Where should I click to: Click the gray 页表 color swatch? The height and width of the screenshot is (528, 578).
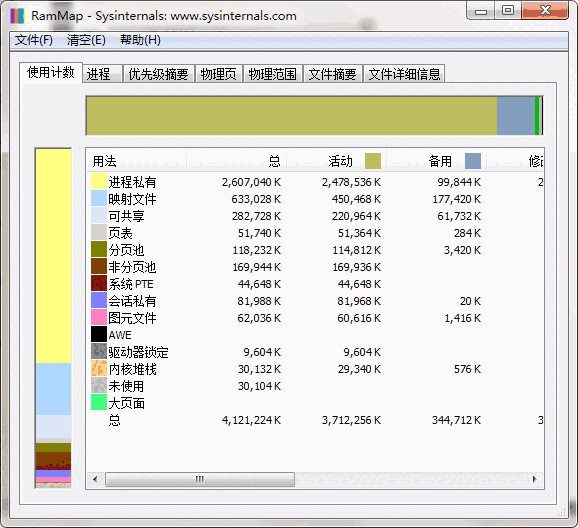click(x=99, y=232)
